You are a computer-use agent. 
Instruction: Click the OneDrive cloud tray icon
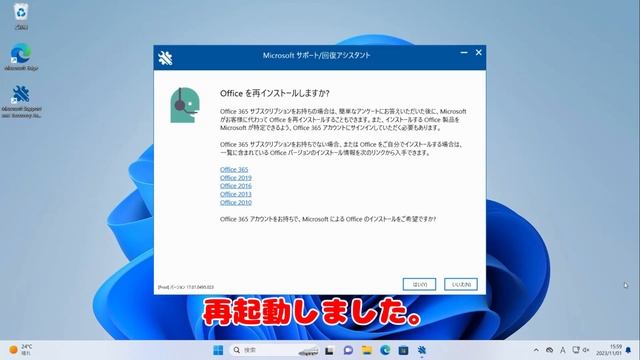(549, 350)
